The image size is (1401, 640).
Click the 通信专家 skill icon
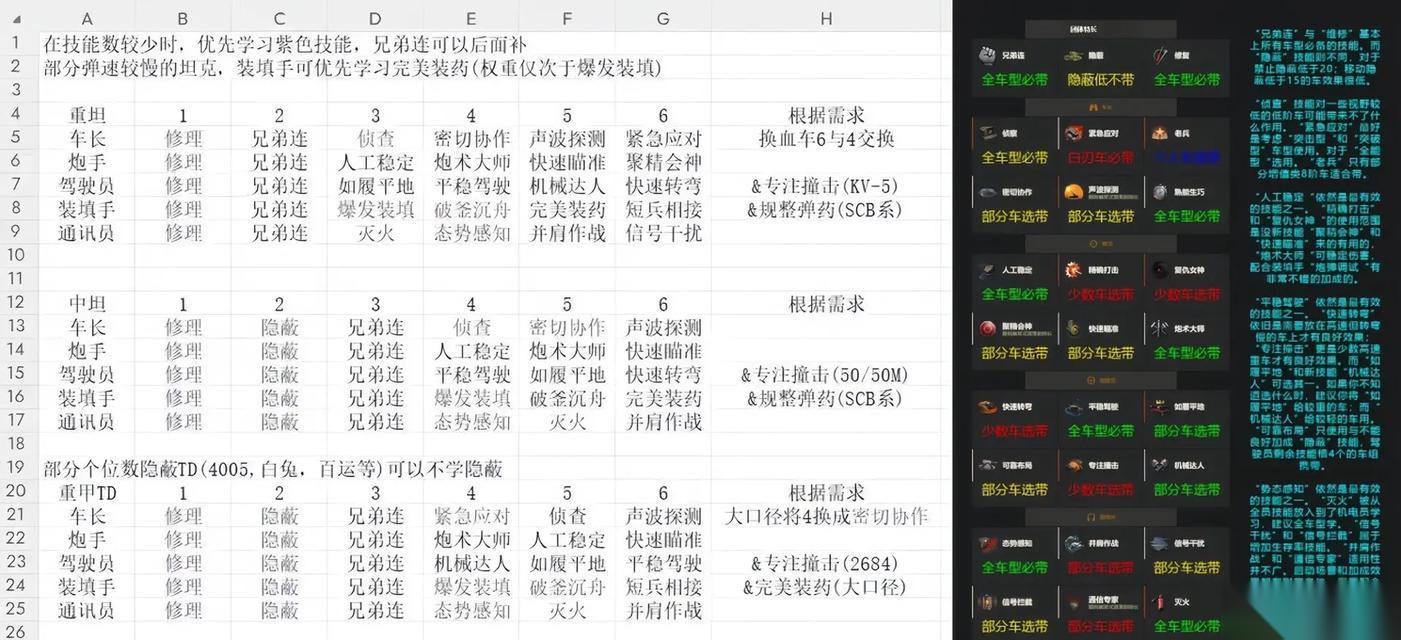click(x=1073, y=602)
